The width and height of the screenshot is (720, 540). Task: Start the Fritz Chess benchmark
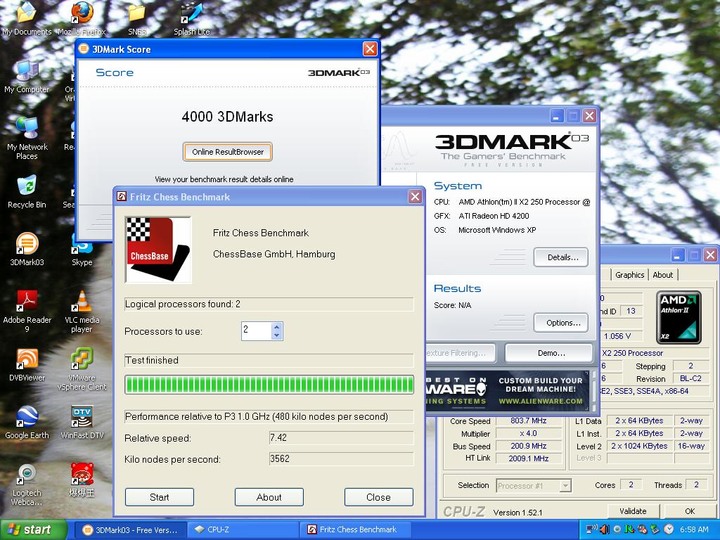[x=159, y=497]
